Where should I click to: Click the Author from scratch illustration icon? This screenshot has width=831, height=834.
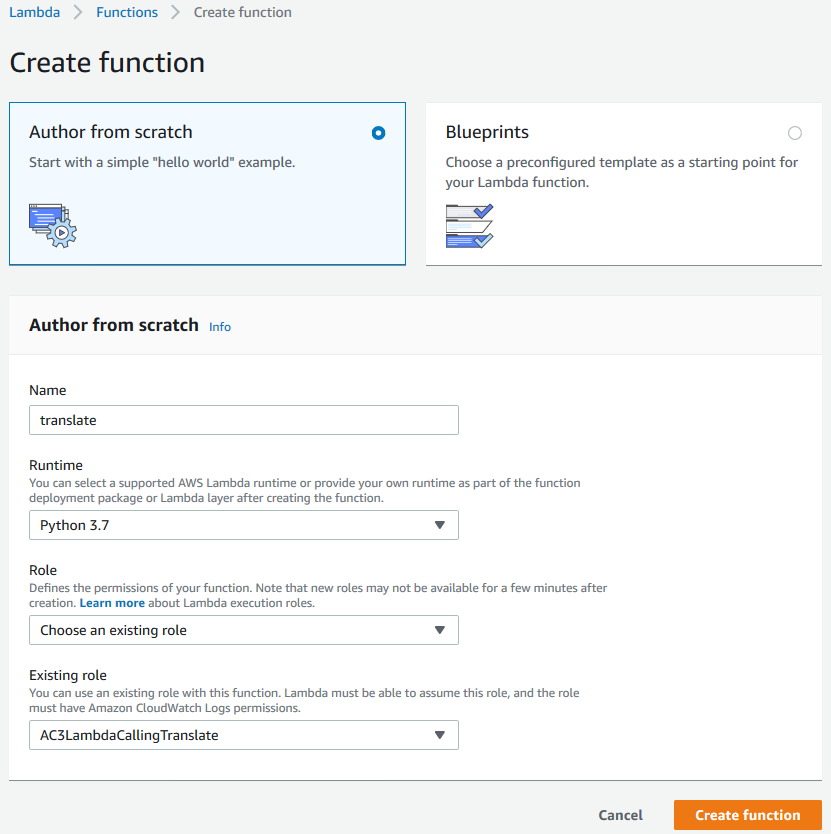click(51, 225)
